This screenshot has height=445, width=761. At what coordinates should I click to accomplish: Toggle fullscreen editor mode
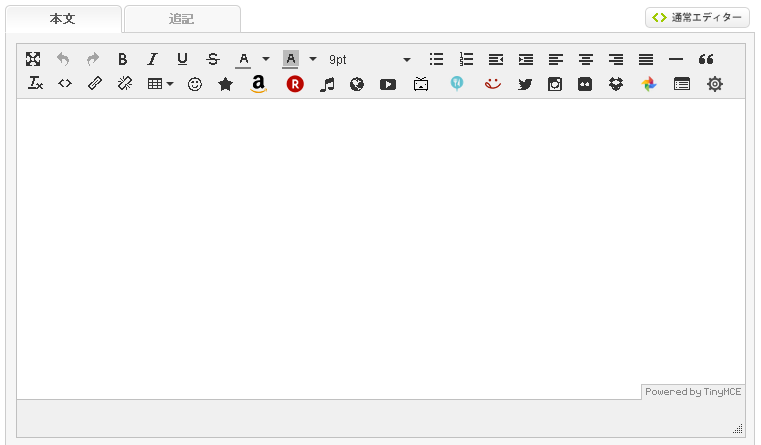pyautogui.click(x=33, y=59)
